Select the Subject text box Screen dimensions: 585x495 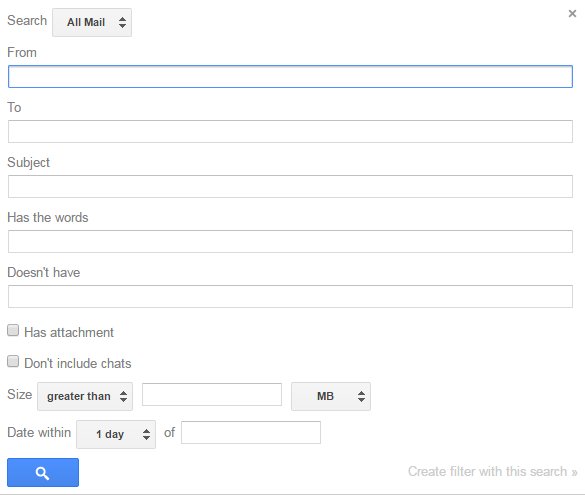click(290, 187)
